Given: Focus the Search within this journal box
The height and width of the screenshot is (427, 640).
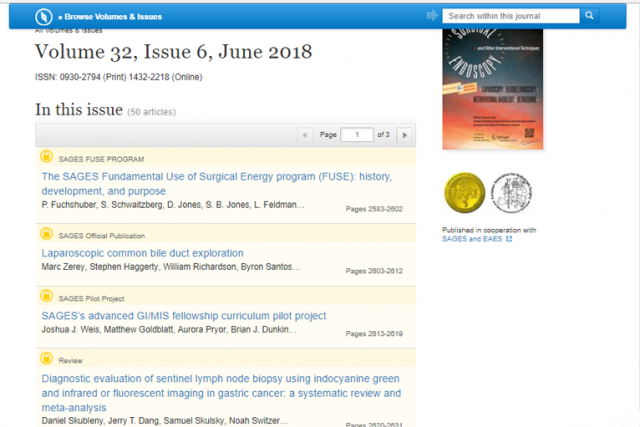Looking at the screenshot, I should coord(510,16).
